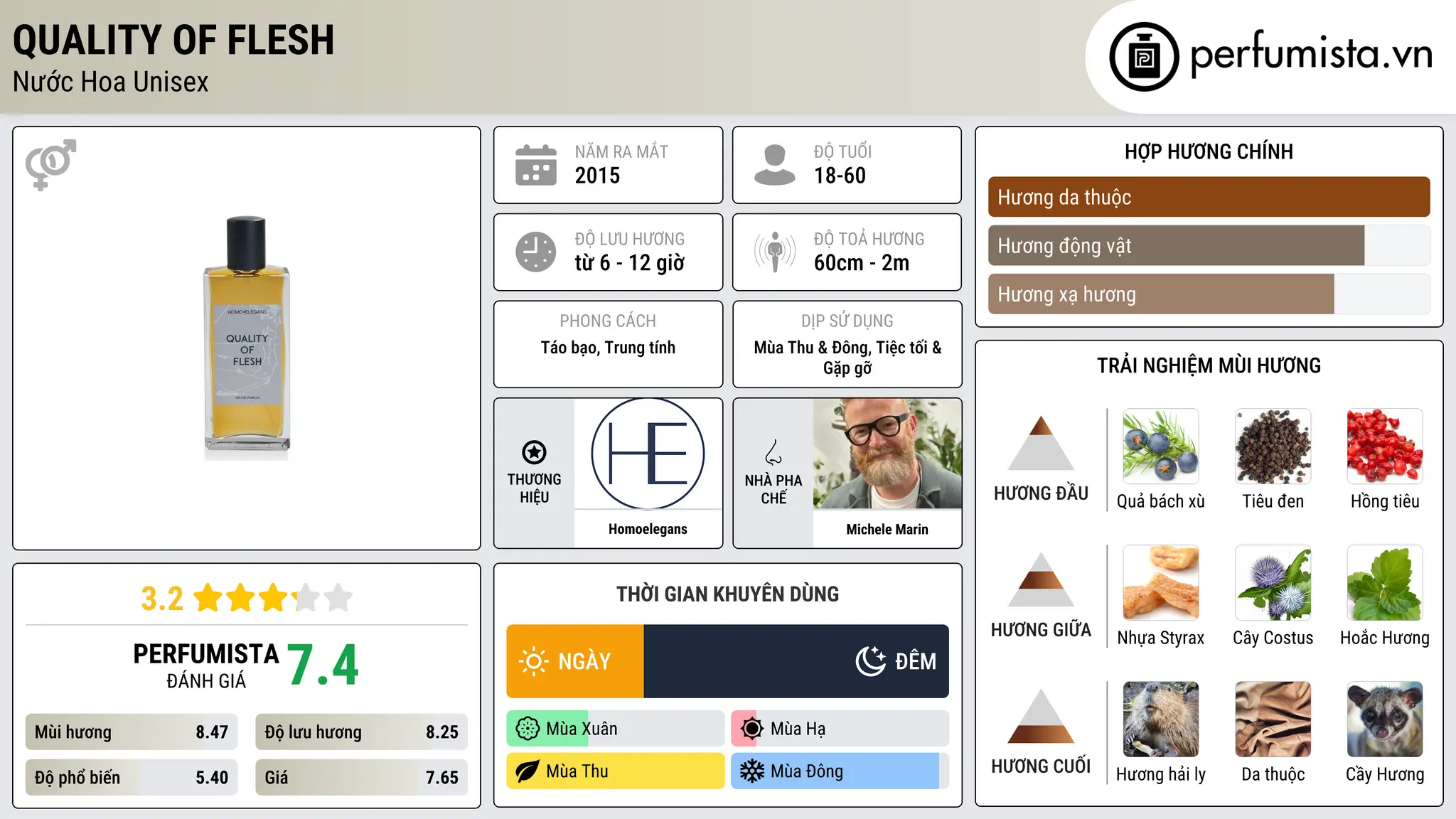Click the perfumista.vn perfume bottle logo icon
Image resolution: width=1456 pixels, height=819 pixels.
click(1144, 57)
